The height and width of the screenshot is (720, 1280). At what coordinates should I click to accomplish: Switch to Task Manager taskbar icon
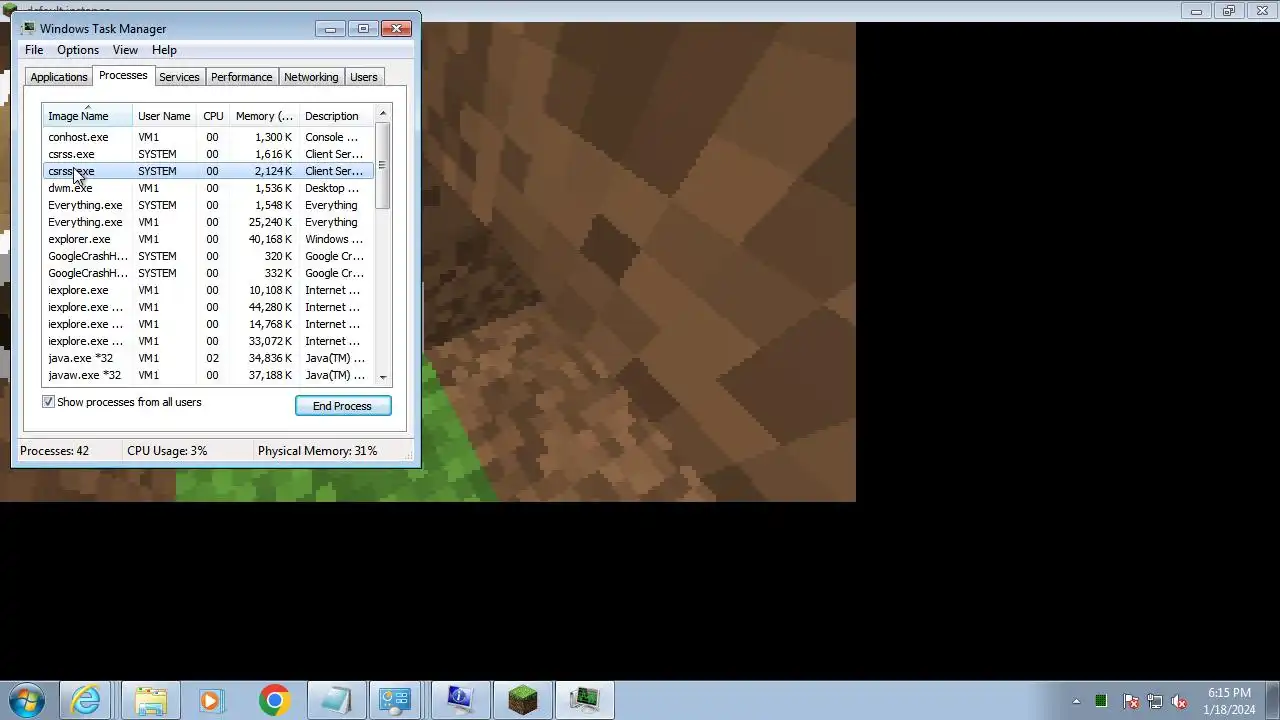point(584,700)
